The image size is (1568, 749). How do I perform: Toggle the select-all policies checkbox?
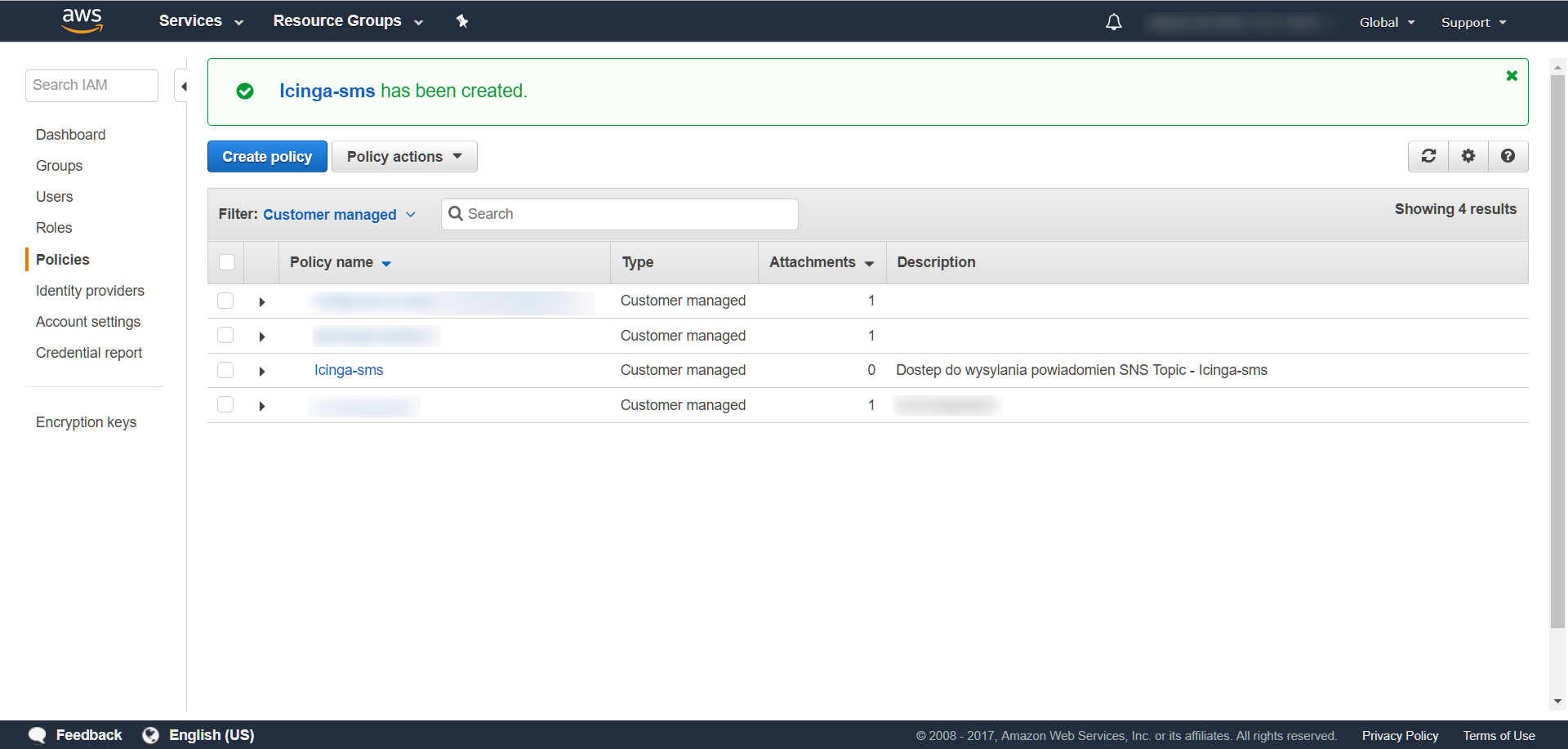tap(227, 262)
